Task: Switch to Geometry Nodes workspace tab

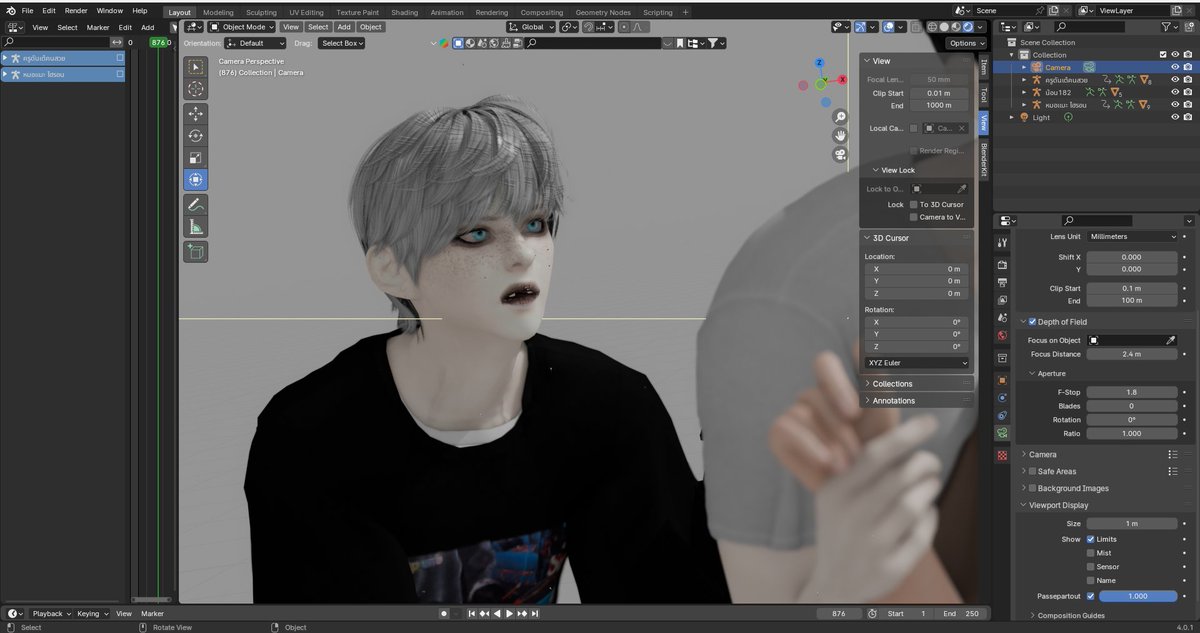Action: (x=603, y=12)
